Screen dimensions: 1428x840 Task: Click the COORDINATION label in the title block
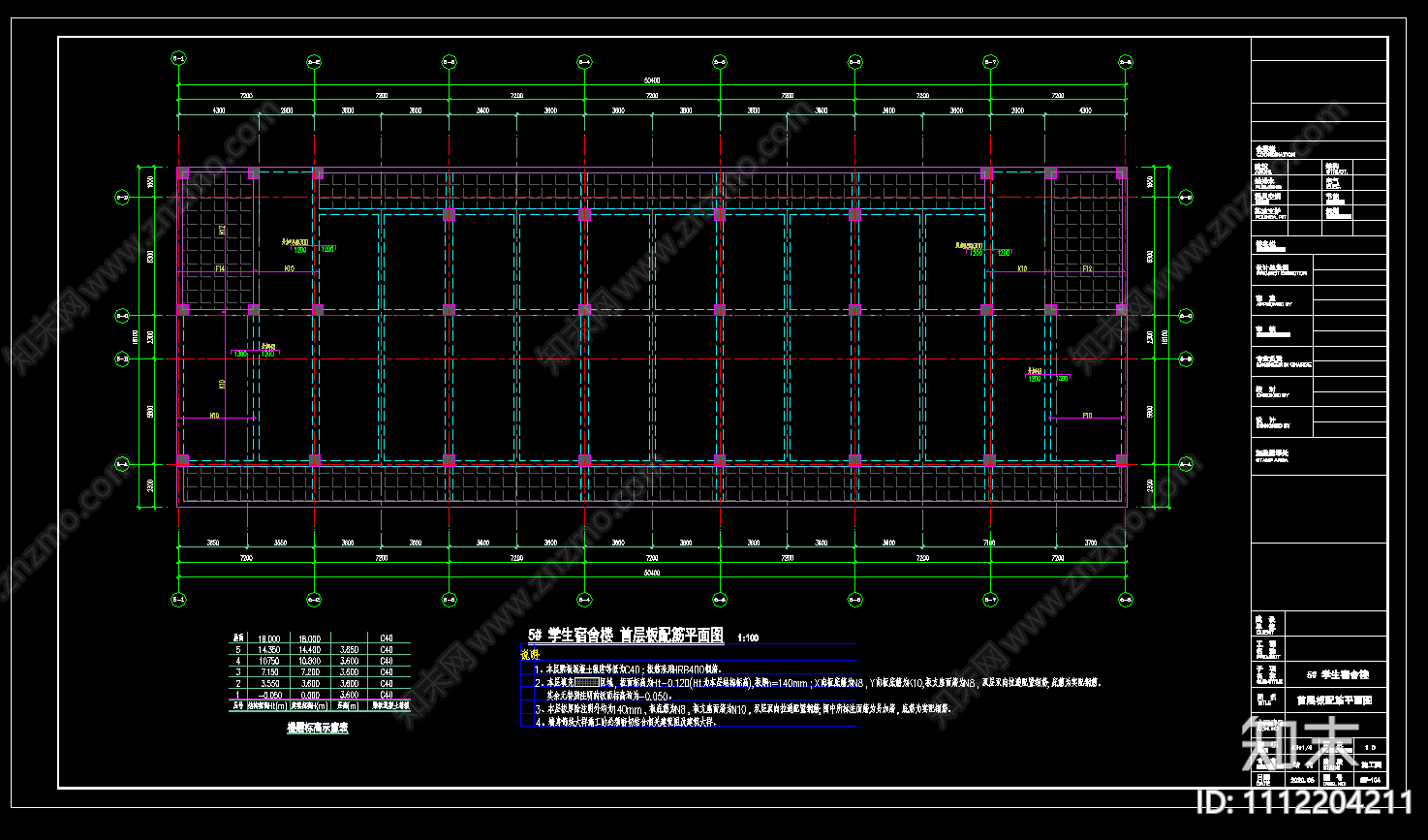[x=1275, y=154]
